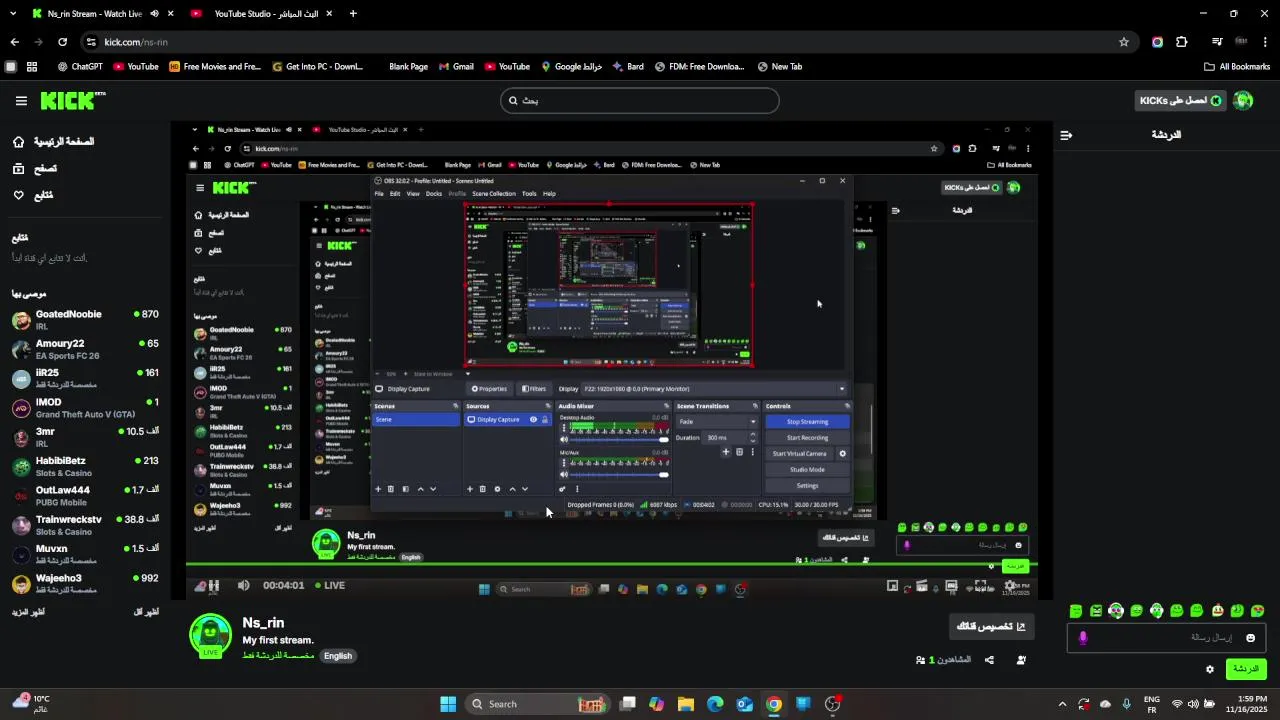Open Microsoft Edge from the taskbar

point(715,704)
